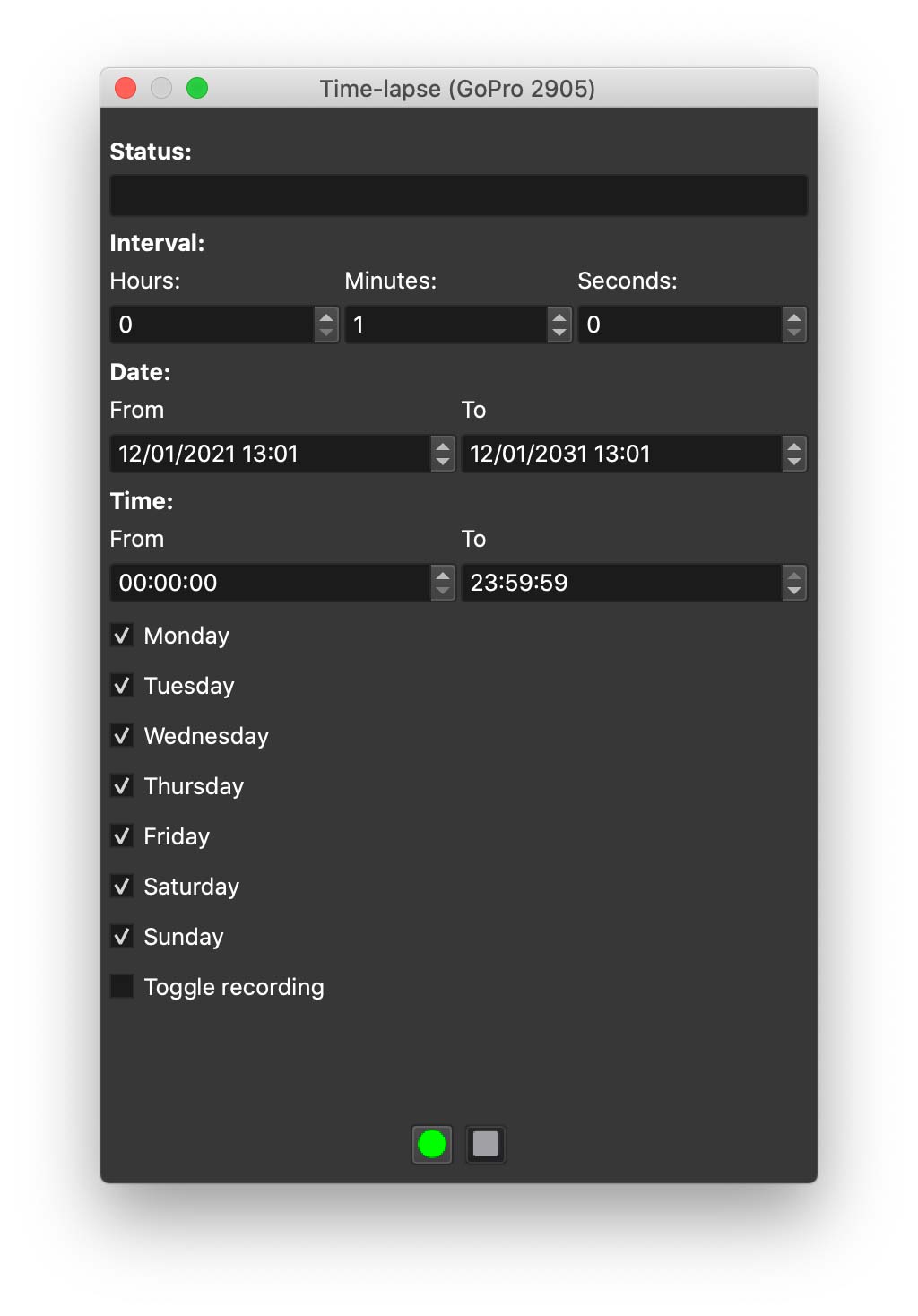This screenshot has width=918, height=1316.
Task: Click the empty Status text field
Action: pyautogui.click(x=458, y=195)
